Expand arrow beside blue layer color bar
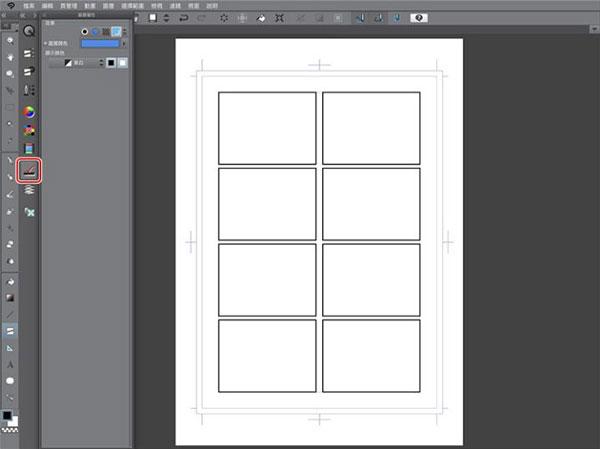600x449 pixels. [124, 44]
